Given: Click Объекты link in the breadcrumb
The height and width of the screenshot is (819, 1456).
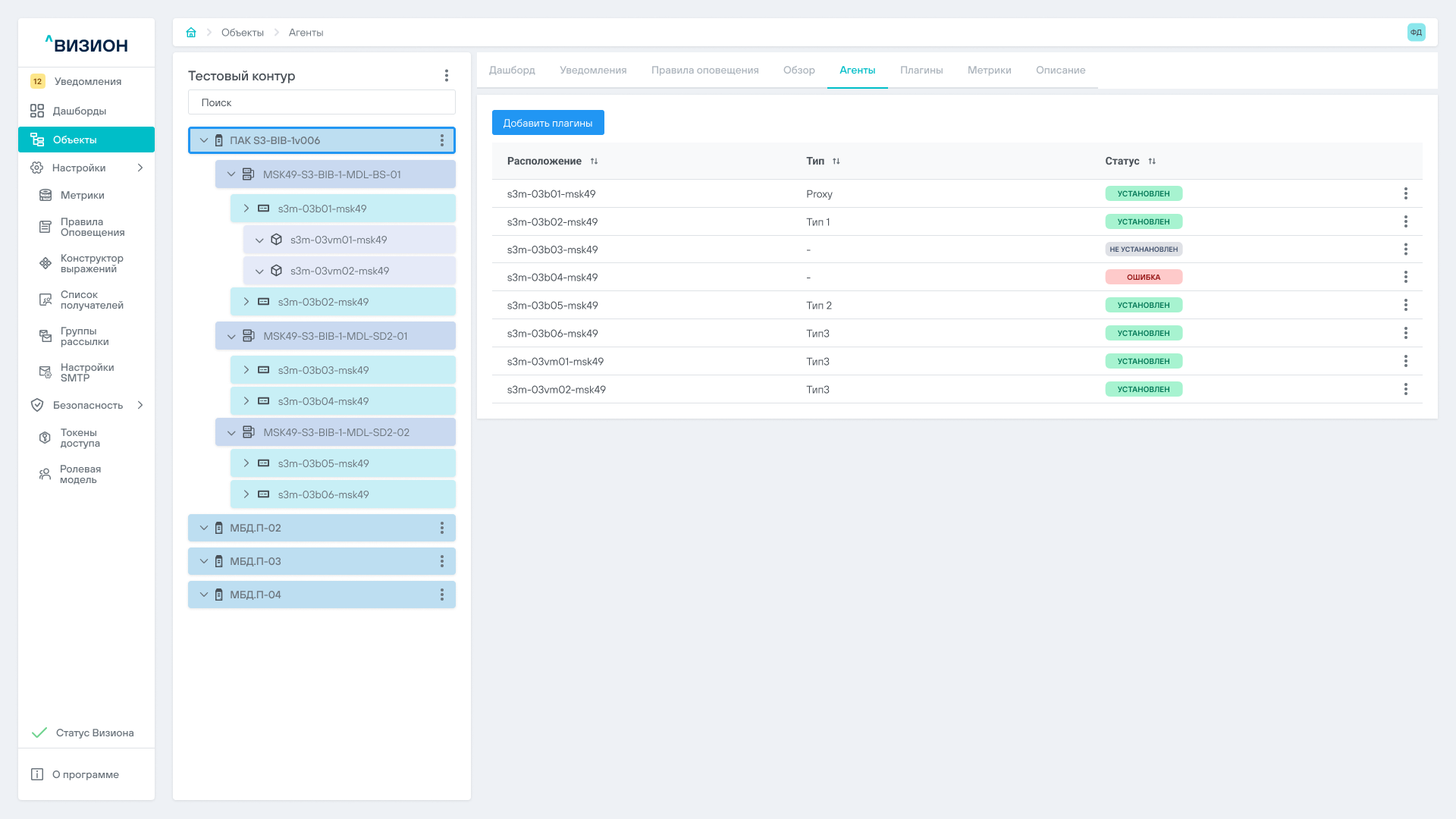Looking at the screenshot, I should [242, 33].
